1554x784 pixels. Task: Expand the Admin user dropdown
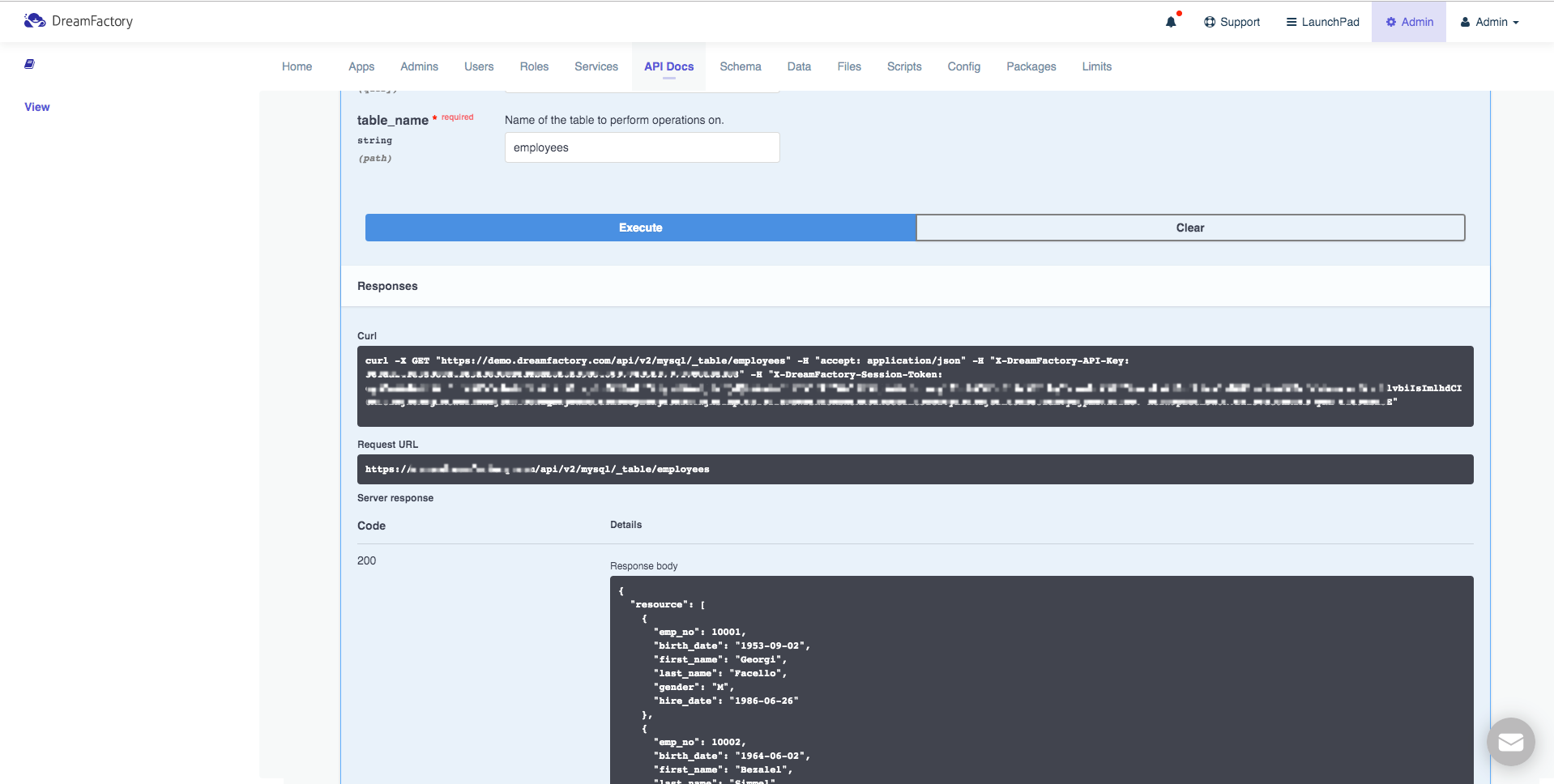click(1489, 22)
